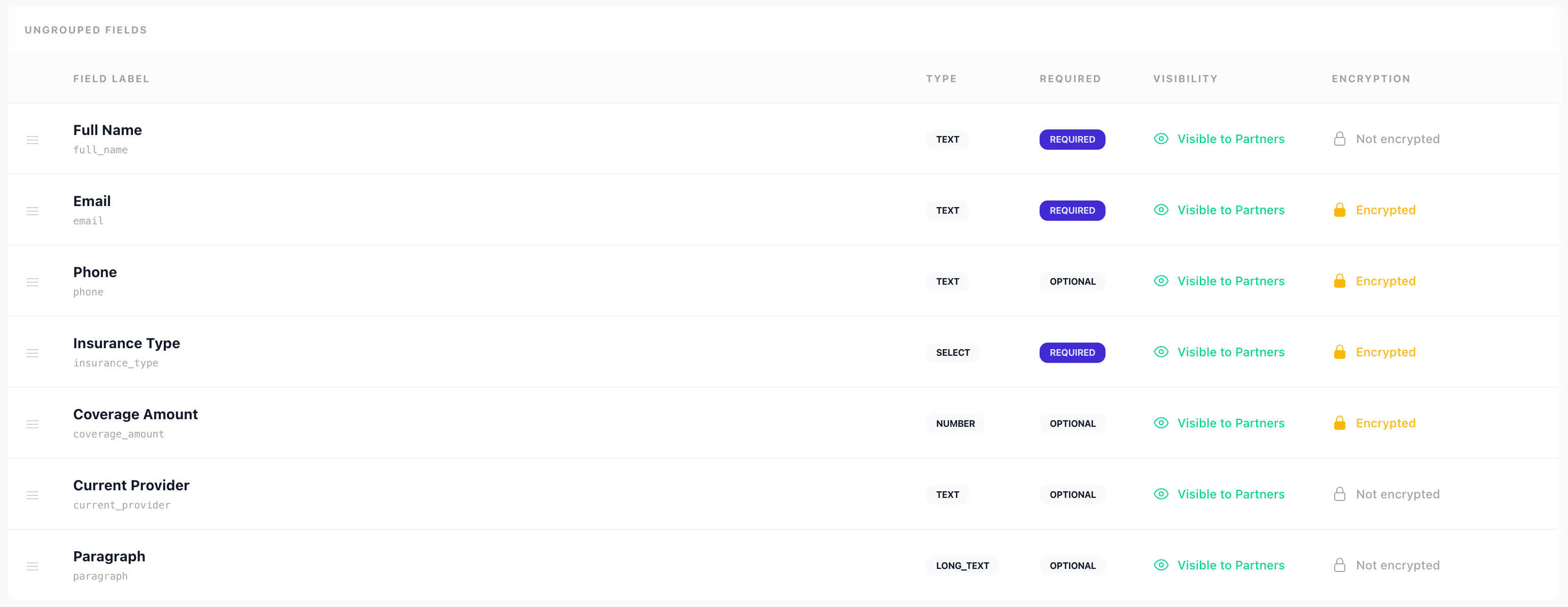Toggle the eye visibility icon for Phone
The width and height of the screenshot is (1568, 607).
(x=1161, y=281)
